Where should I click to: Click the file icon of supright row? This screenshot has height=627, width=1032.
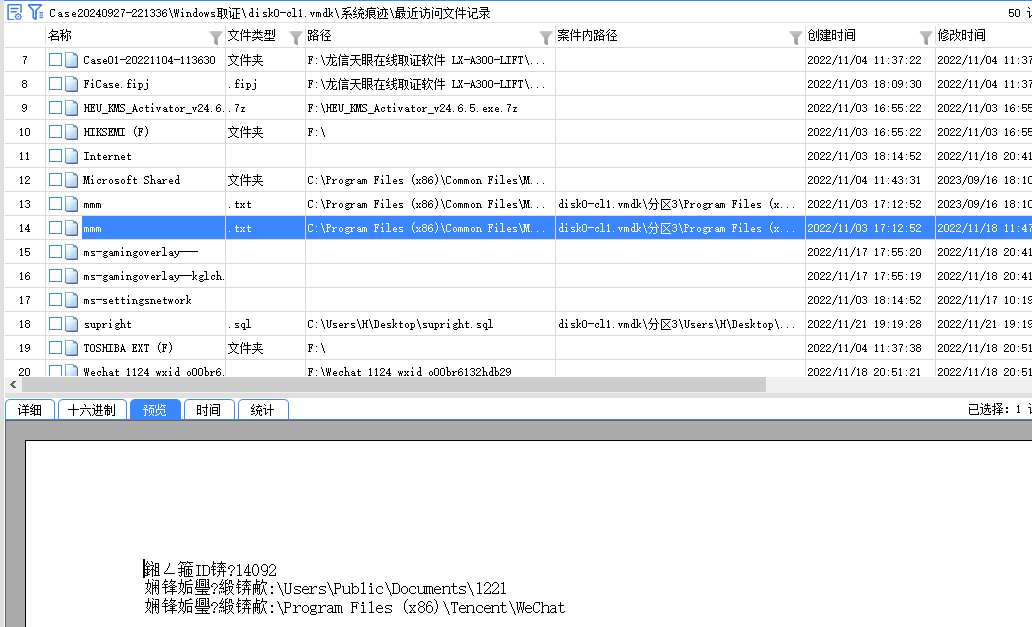tap(71, 324)
